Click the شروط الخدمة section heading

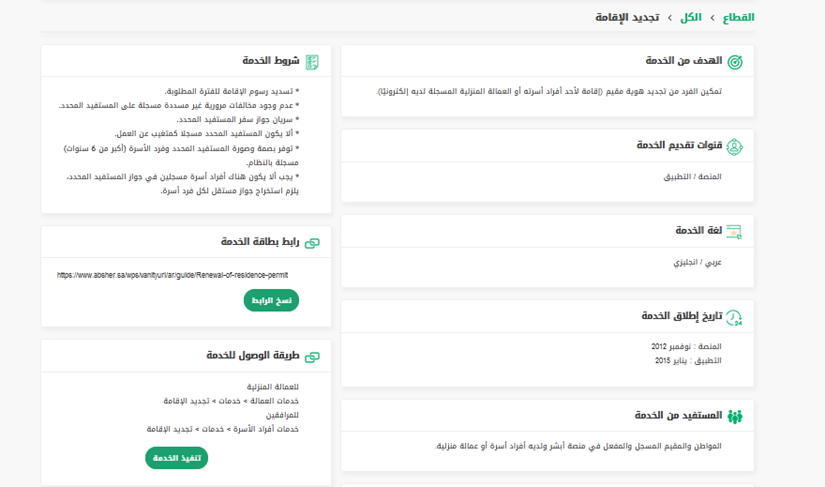click(x=270, y=61)
